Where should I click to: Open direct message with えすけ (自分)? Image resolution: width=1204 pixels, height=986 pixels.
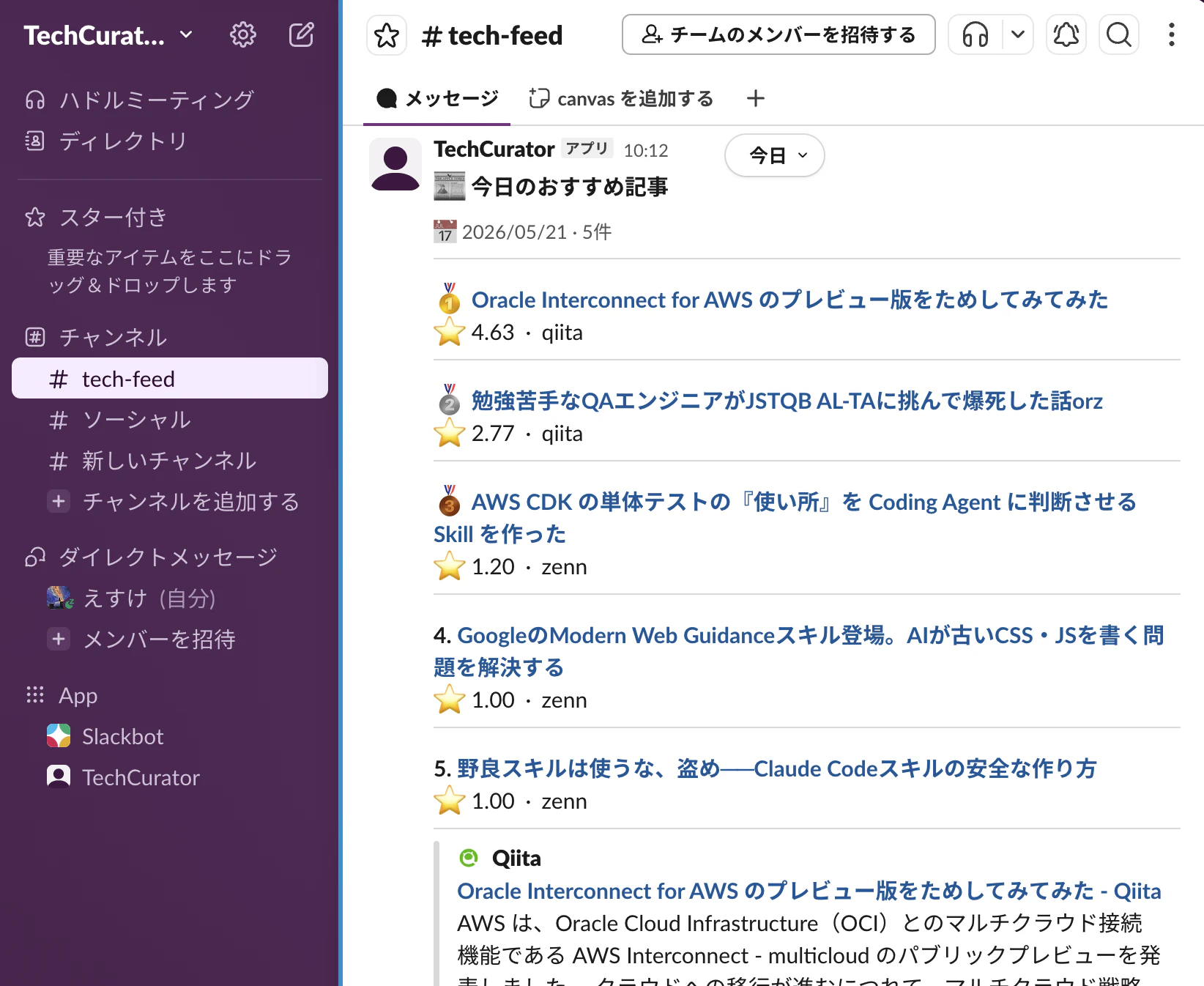click(170, 598)
